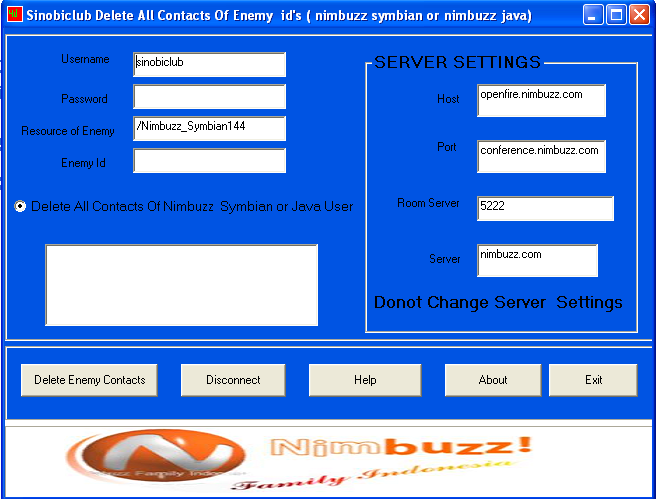Click the Room Server label

tap(428, 203)
